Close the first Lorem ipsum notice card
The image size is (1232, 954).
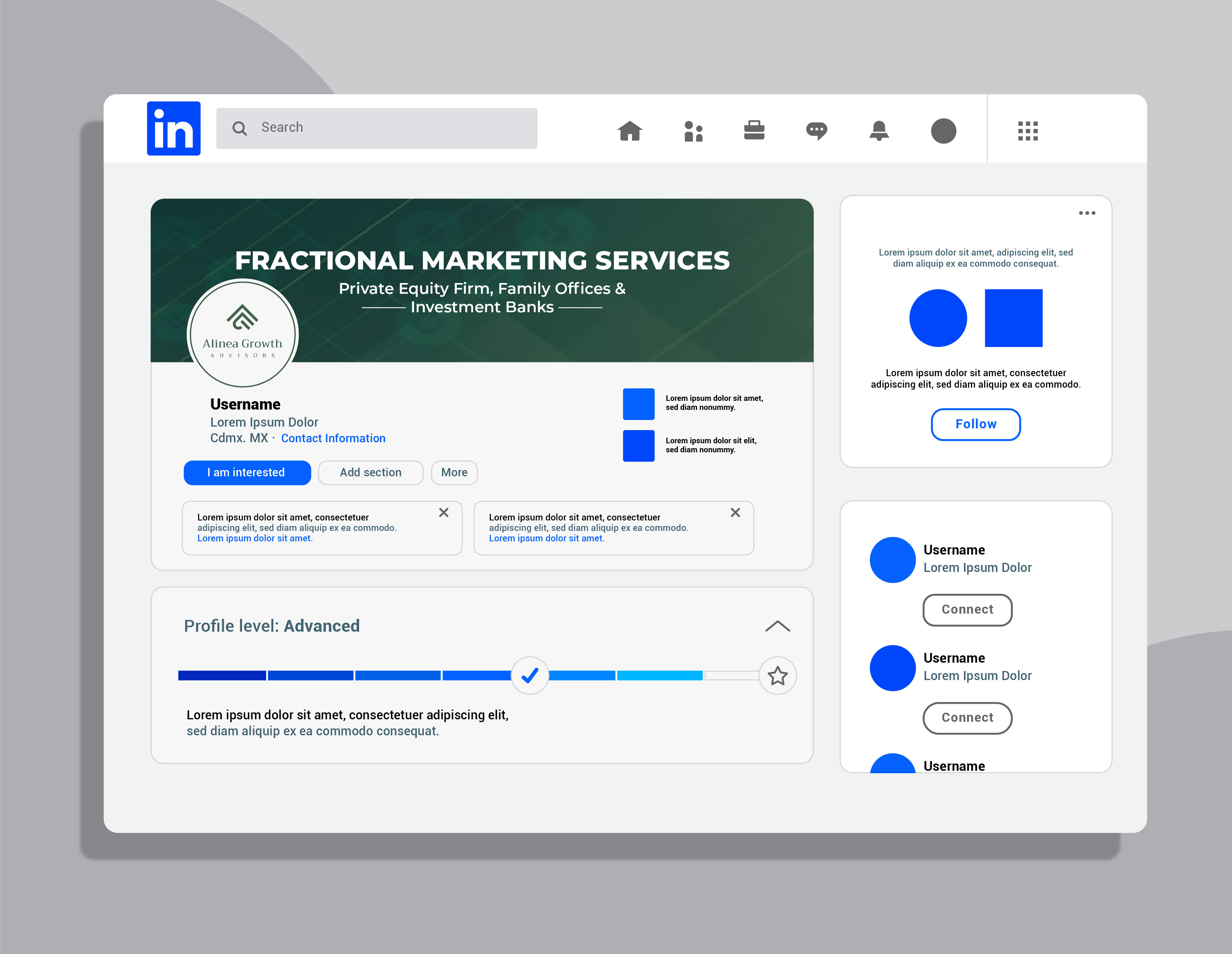444,512
